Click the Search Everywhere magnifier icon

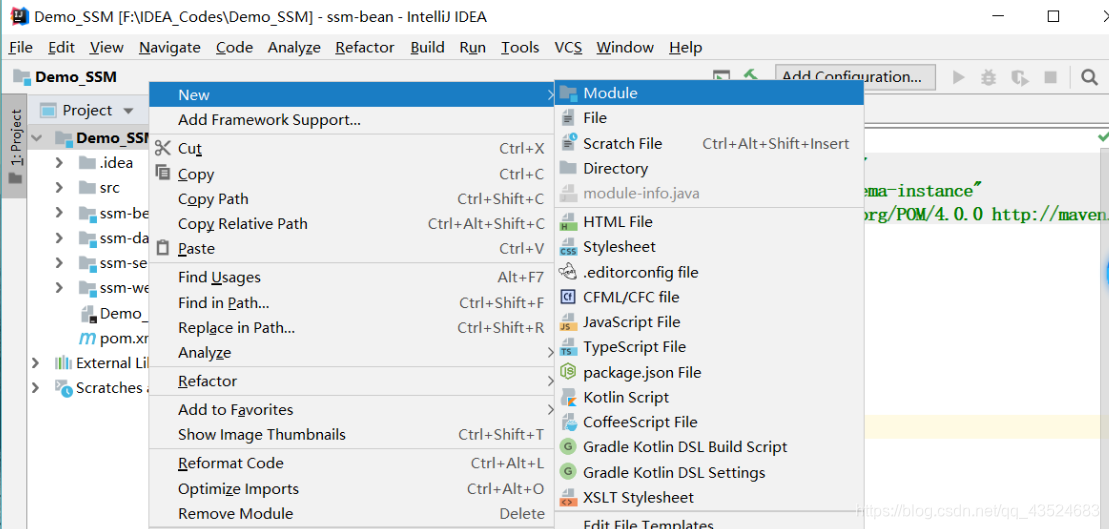[x=1089, y=76]
